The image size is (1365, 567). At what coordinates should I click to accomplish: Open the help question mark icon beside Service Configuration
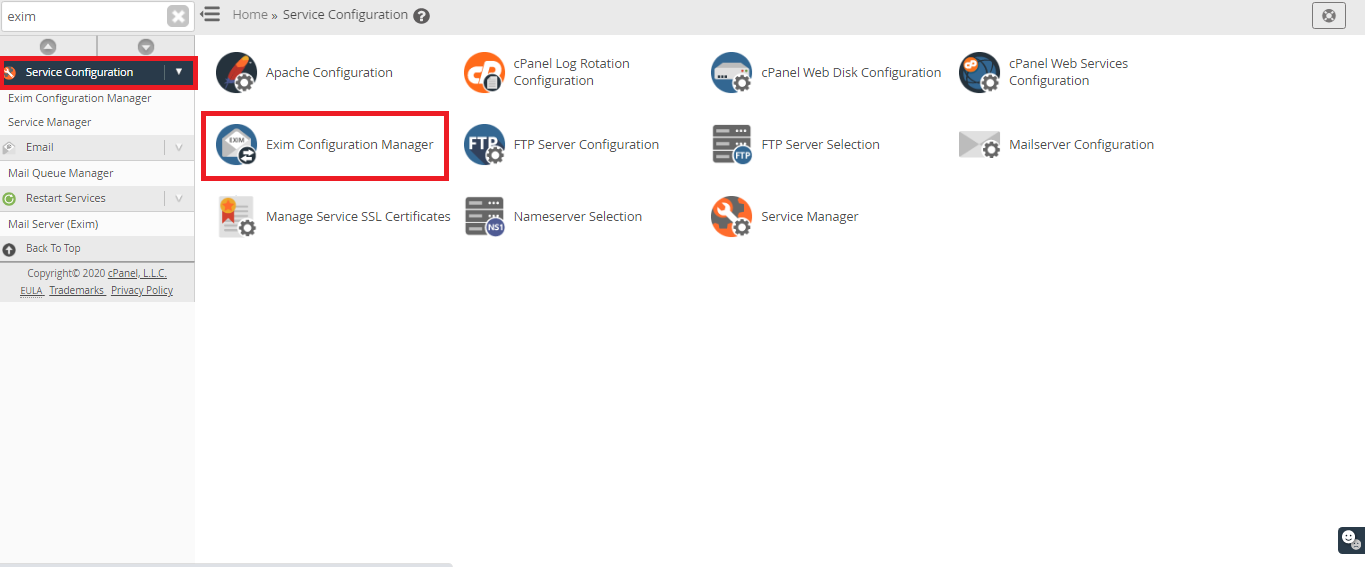422,16
